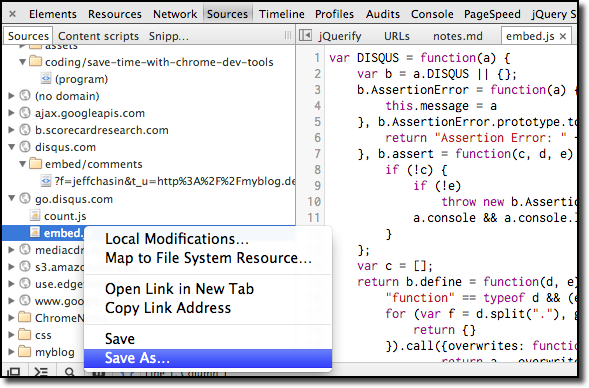Click the folder icon beside css
Image resolution: width=589 pixels, height=388 pixels.
pyautogui.click(x=25, y=334)
